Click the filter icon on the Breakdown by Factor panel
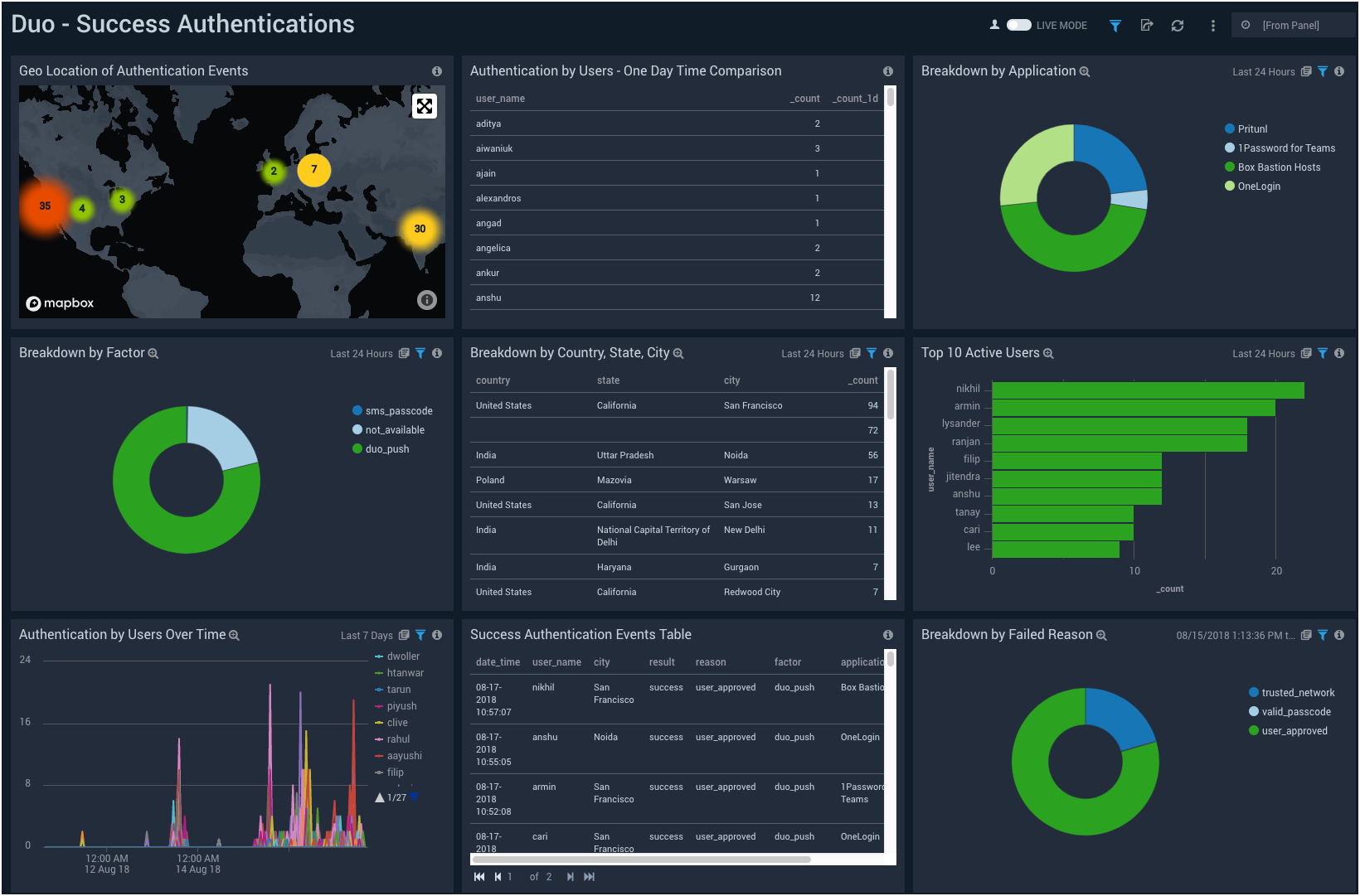The height and width of the screenshot is (896, 1360). pyautogui.click(x=420, y=353)
